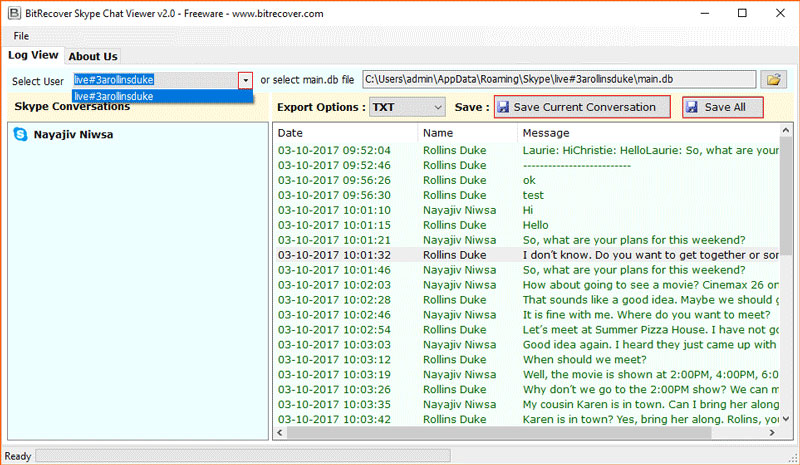Viewport: 800px width, 465px height.
Task: Switch to the Log View tab
Action: 33,55
